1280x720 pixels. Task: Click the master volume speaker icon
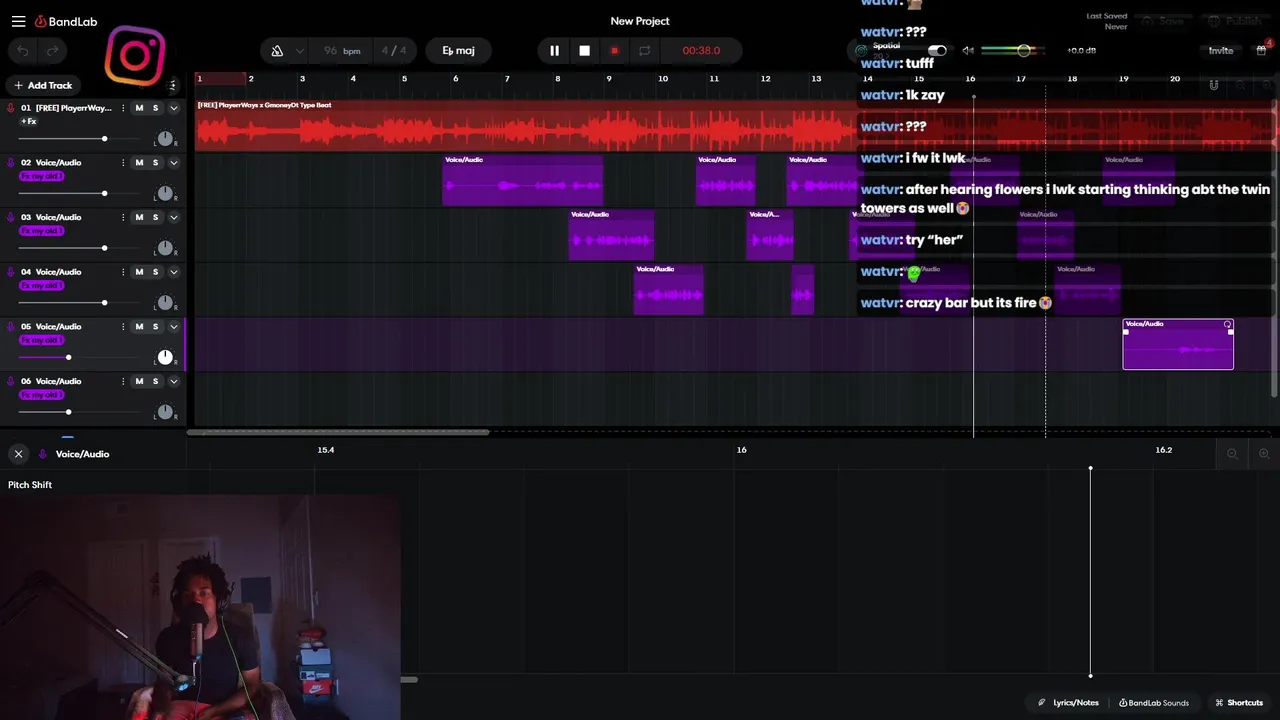968,50
